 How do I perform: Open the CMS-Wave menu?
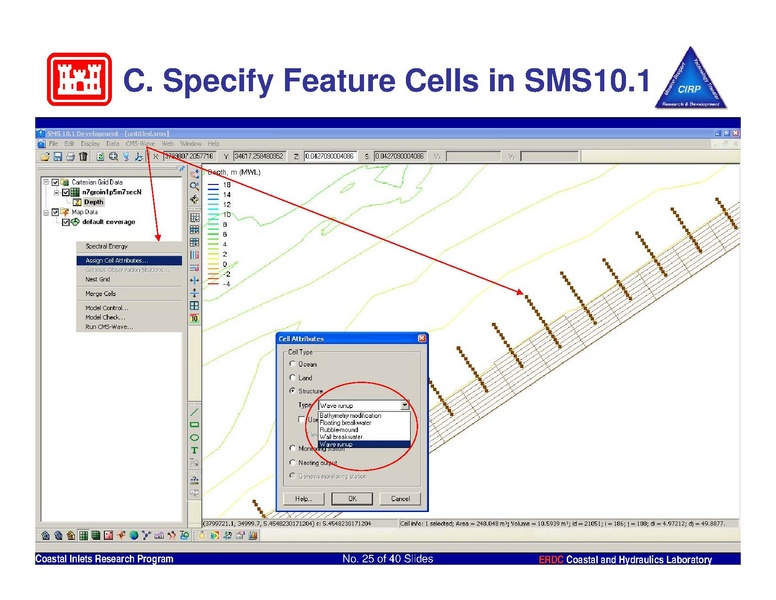pyautogui.click(x=140, y=144)
